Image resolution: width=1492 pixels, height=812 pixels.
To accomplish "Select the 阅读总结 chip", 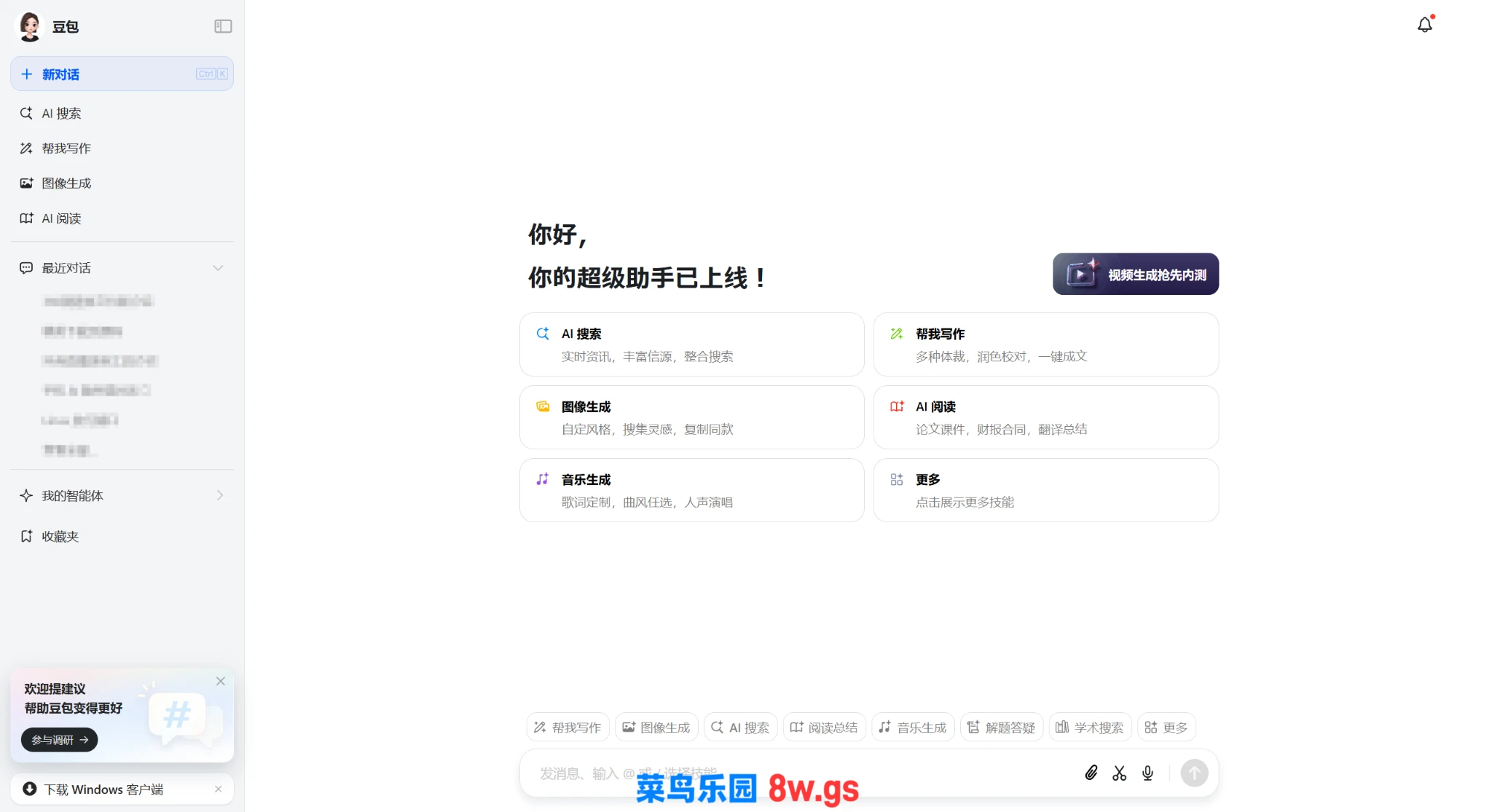I will tap(824, 727).
